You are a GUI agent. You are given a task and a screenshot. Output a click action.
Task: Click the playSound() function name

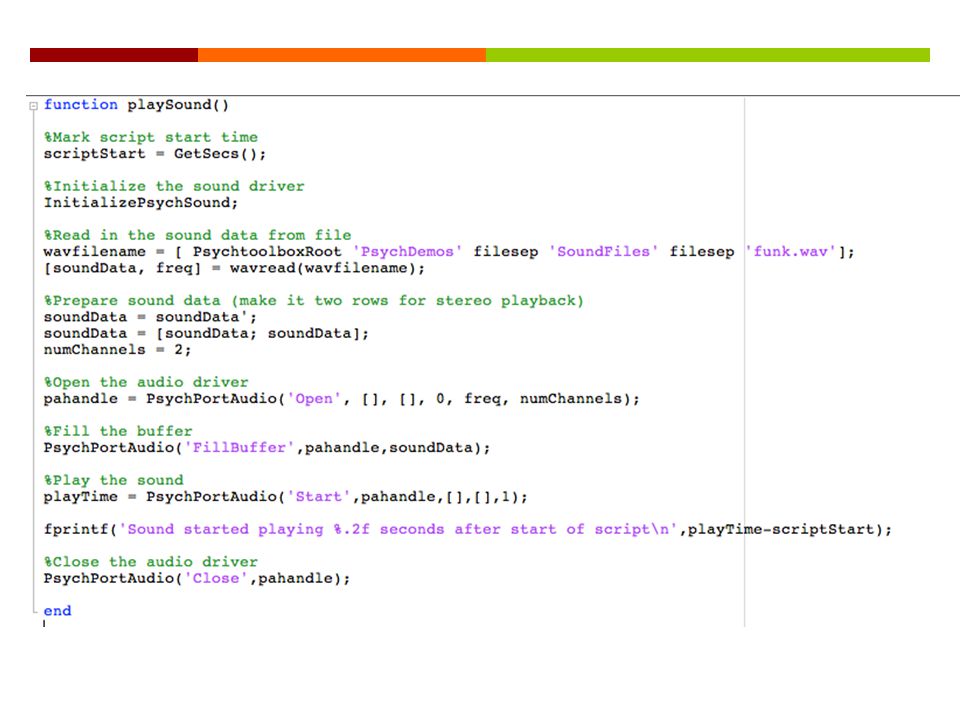pos(178,105)
